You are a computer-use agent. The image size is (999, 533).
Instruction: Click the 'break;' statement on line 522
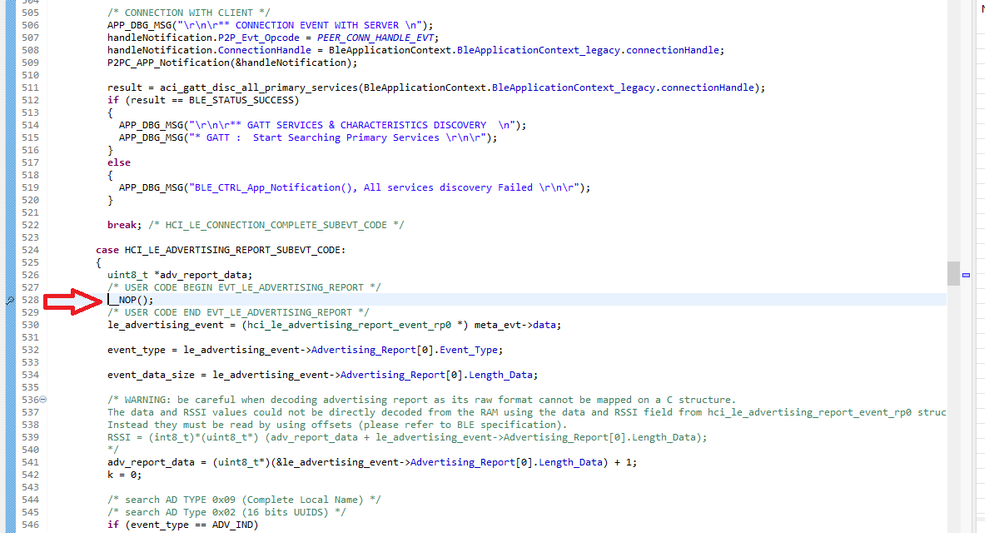(x=124, y=225)
